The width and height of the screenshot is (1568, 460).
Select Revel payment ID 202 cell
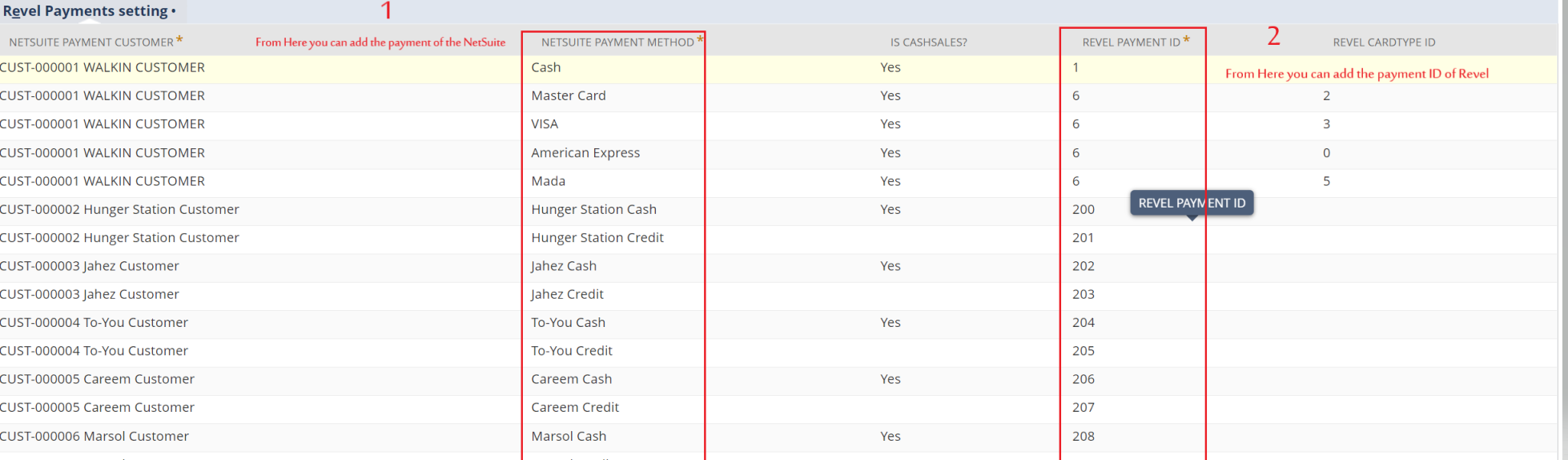point(1084,266)
